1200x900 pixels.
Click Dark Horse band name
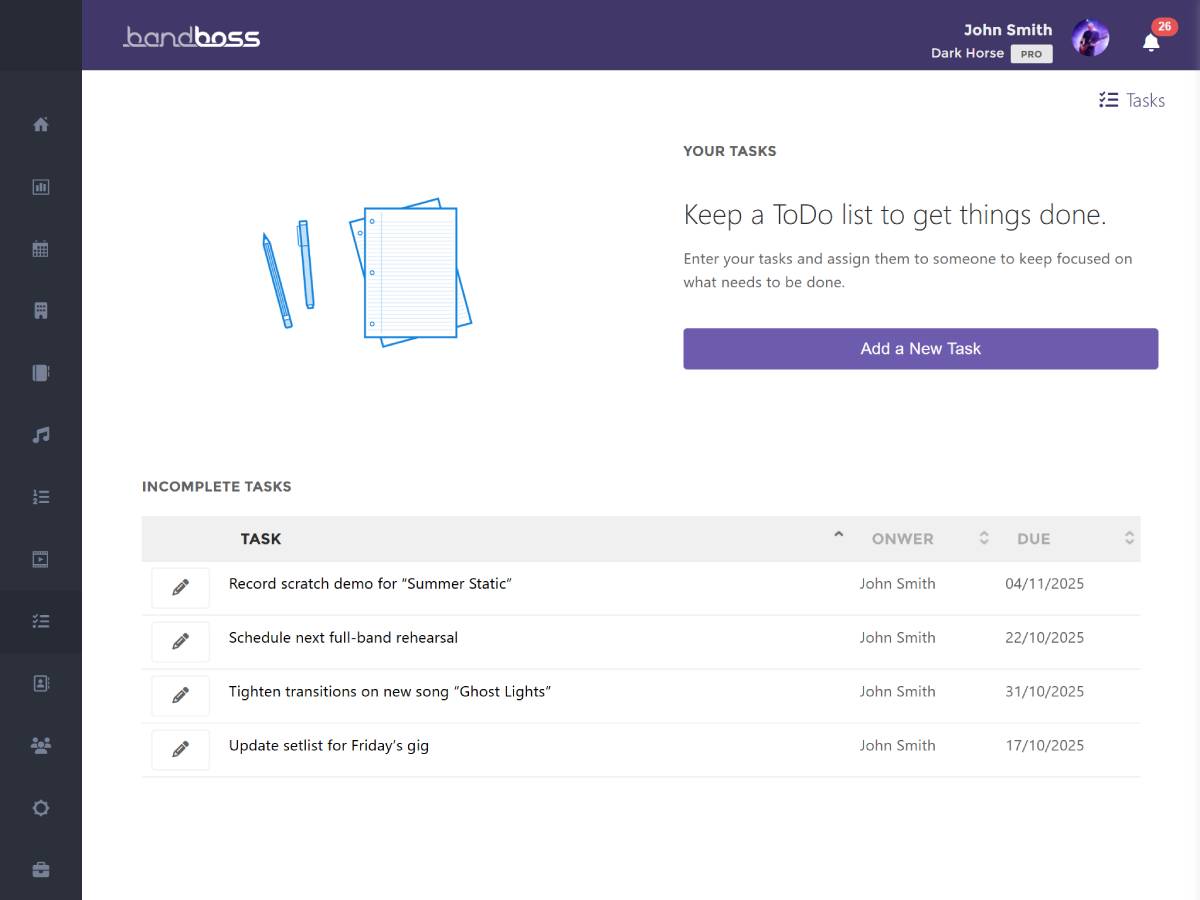coord(967,53)
